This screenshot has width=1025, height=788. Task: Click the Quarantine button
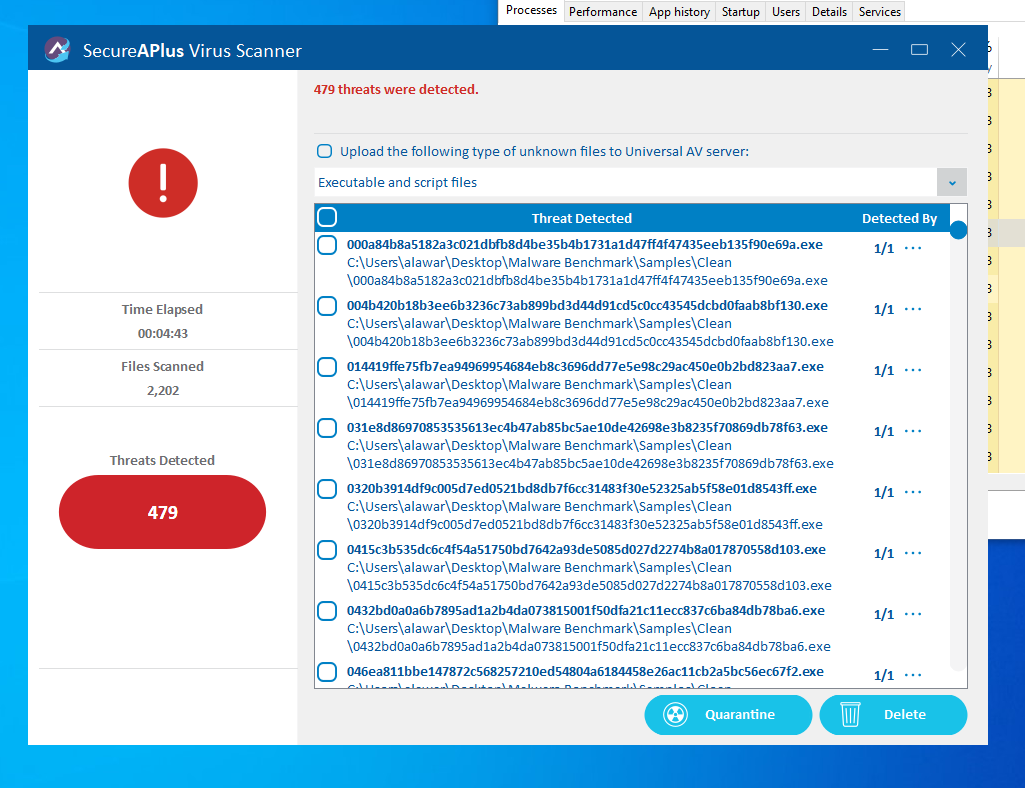tap(728, 715)
